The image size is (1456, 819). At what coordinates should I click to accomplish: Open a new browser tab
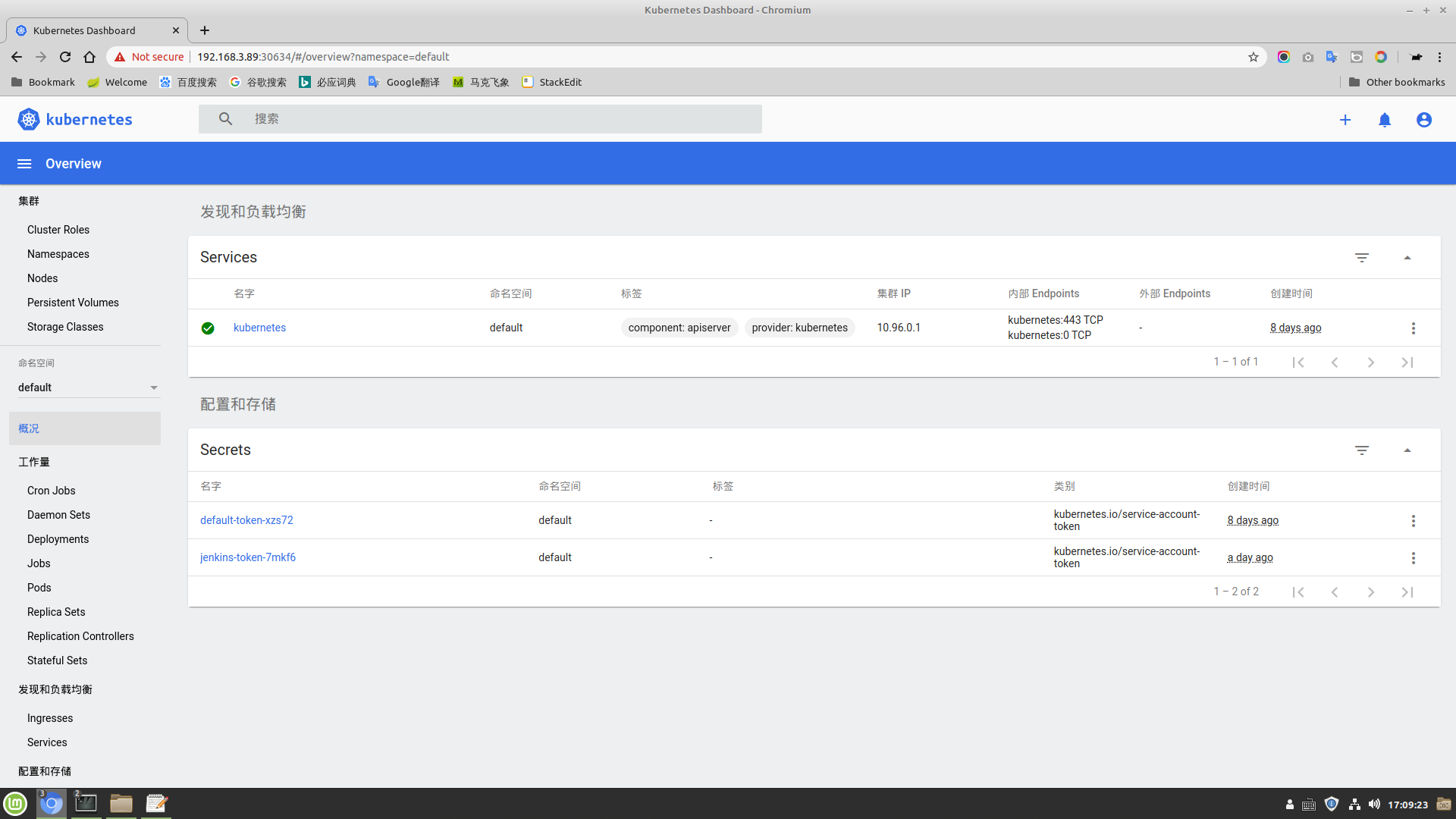205,30
